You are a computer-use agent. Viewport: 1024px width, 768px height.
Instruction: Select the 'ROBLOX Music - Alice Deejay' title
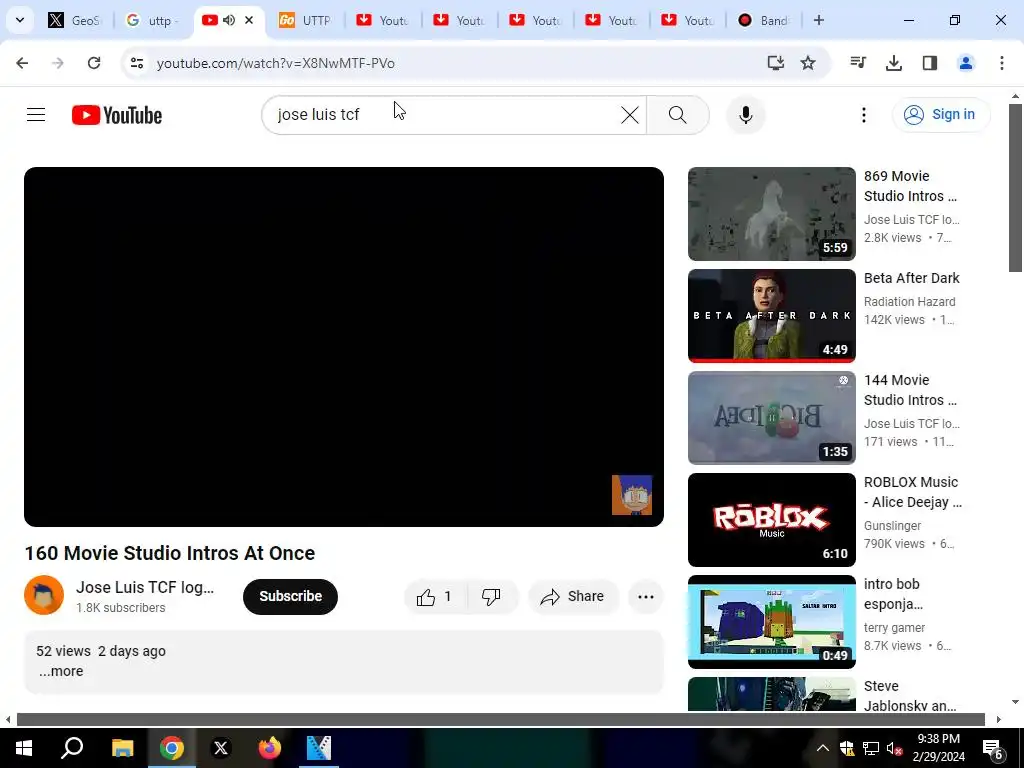pos(912,492)
